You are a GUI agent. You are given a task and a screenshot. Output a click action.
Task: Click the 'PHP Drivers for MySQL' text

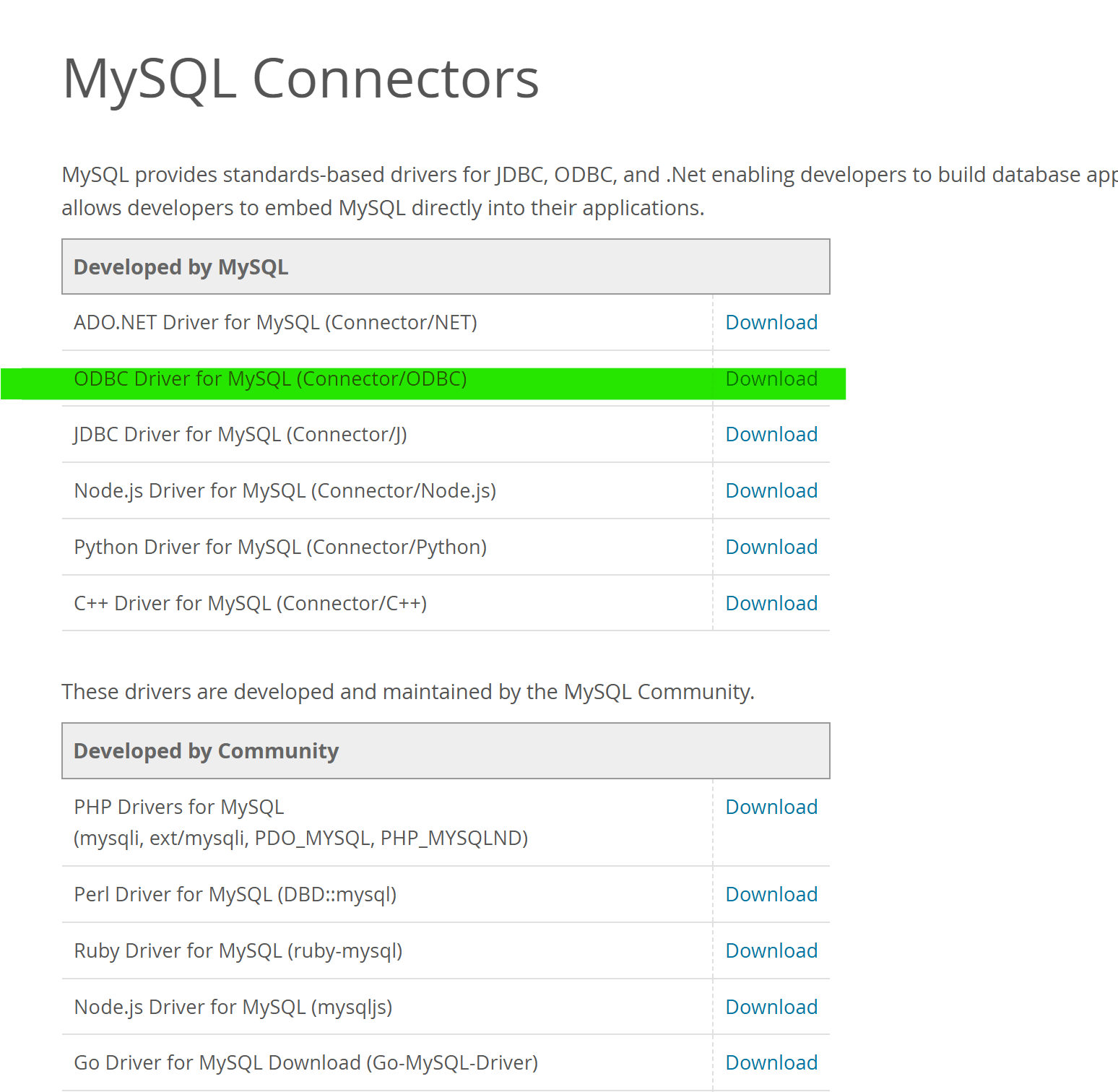(x=179, y=807)
